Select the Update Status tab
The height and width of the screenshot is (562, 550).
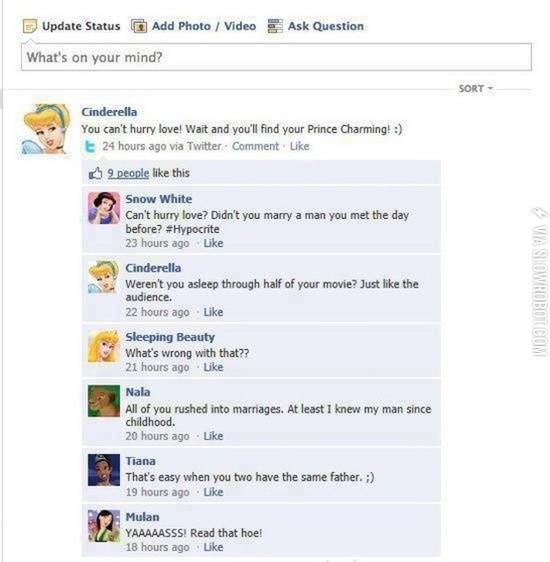(72, 26)
